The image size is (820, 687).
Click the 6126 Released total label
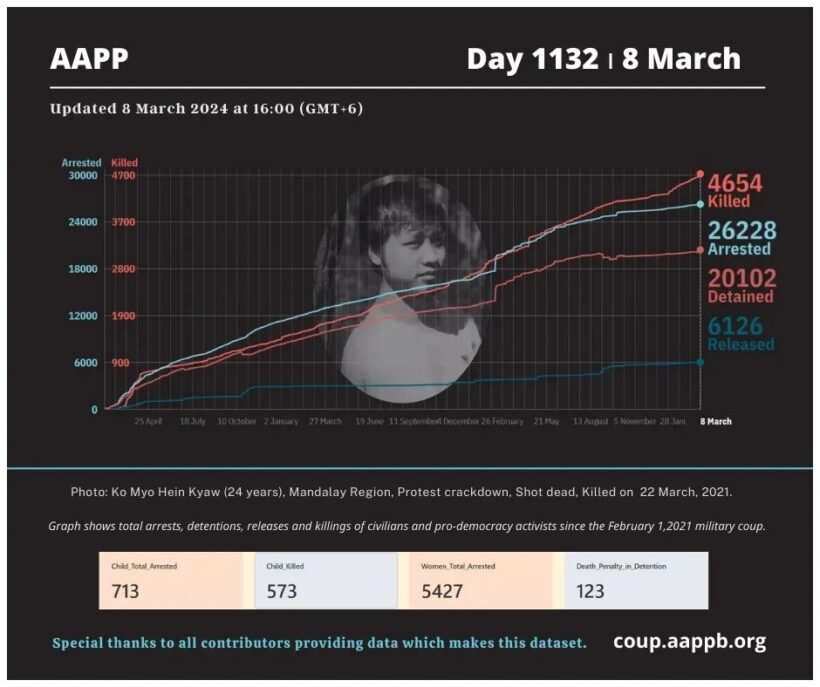click(741, 334)
